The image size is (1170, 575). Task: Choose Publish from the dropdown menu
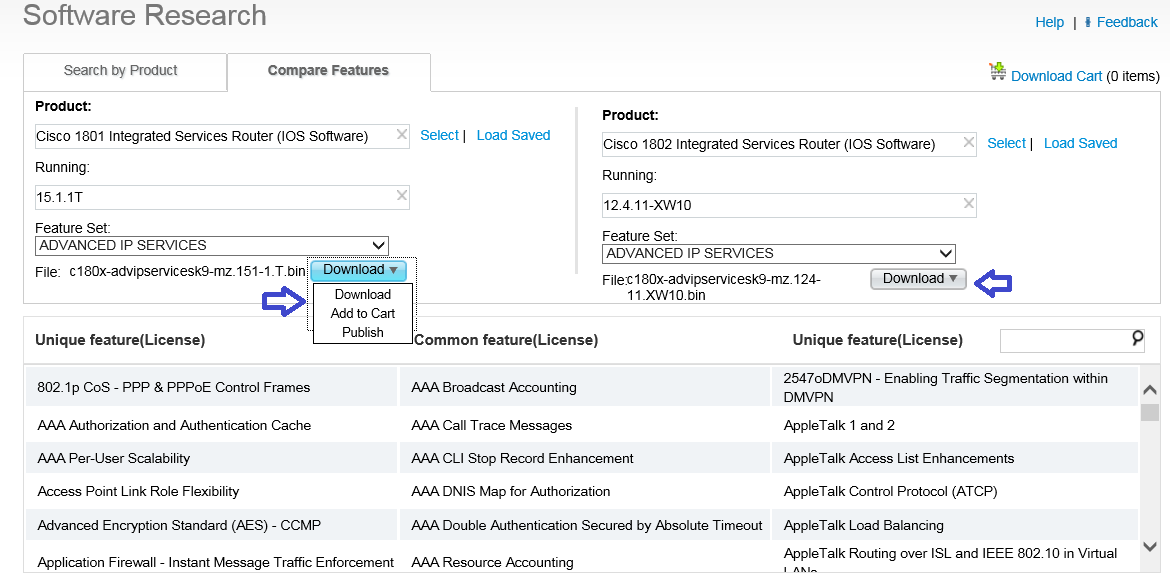[x=363, y=333]
